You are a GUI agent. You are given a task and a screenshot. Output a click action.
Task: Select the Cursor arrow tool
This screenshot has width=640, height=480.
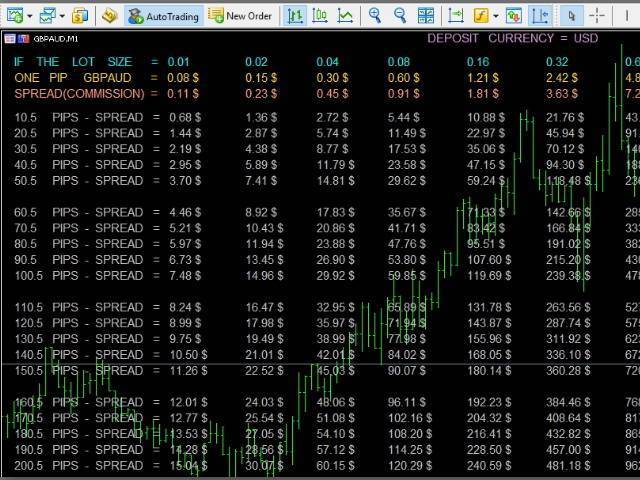click(x=571, y=15)
